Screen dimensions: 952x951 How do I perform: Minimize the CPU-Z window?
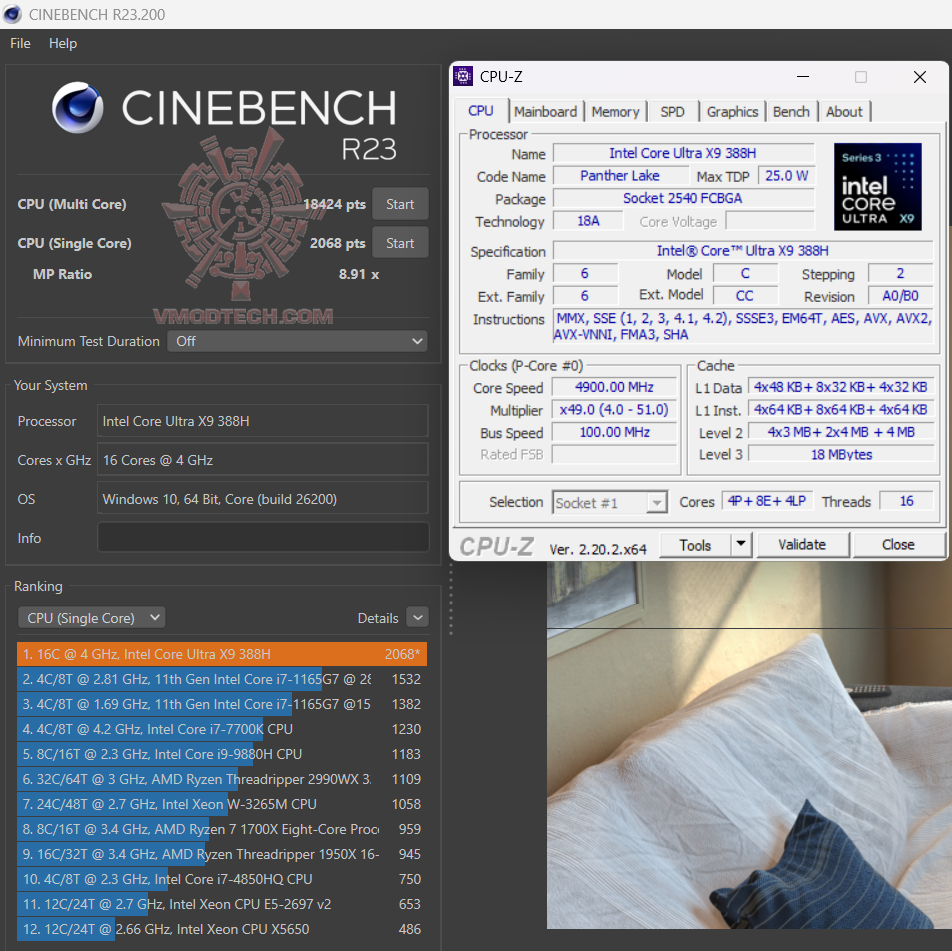point(803,77)
